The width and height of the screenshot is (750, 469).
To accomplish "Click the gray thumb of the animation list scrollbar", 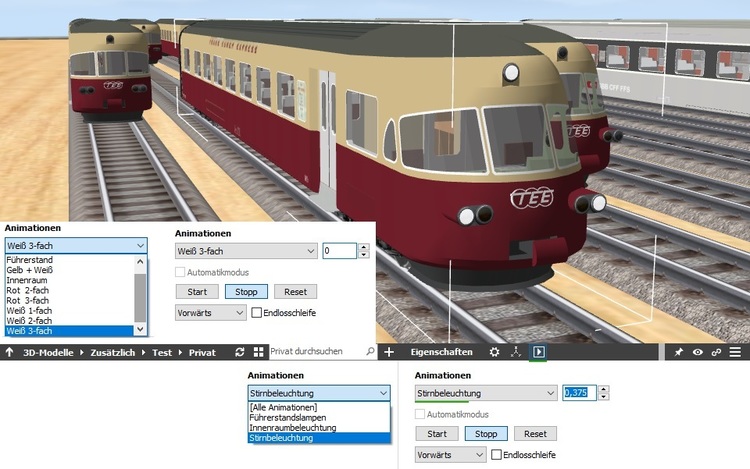I will point(140,297).
